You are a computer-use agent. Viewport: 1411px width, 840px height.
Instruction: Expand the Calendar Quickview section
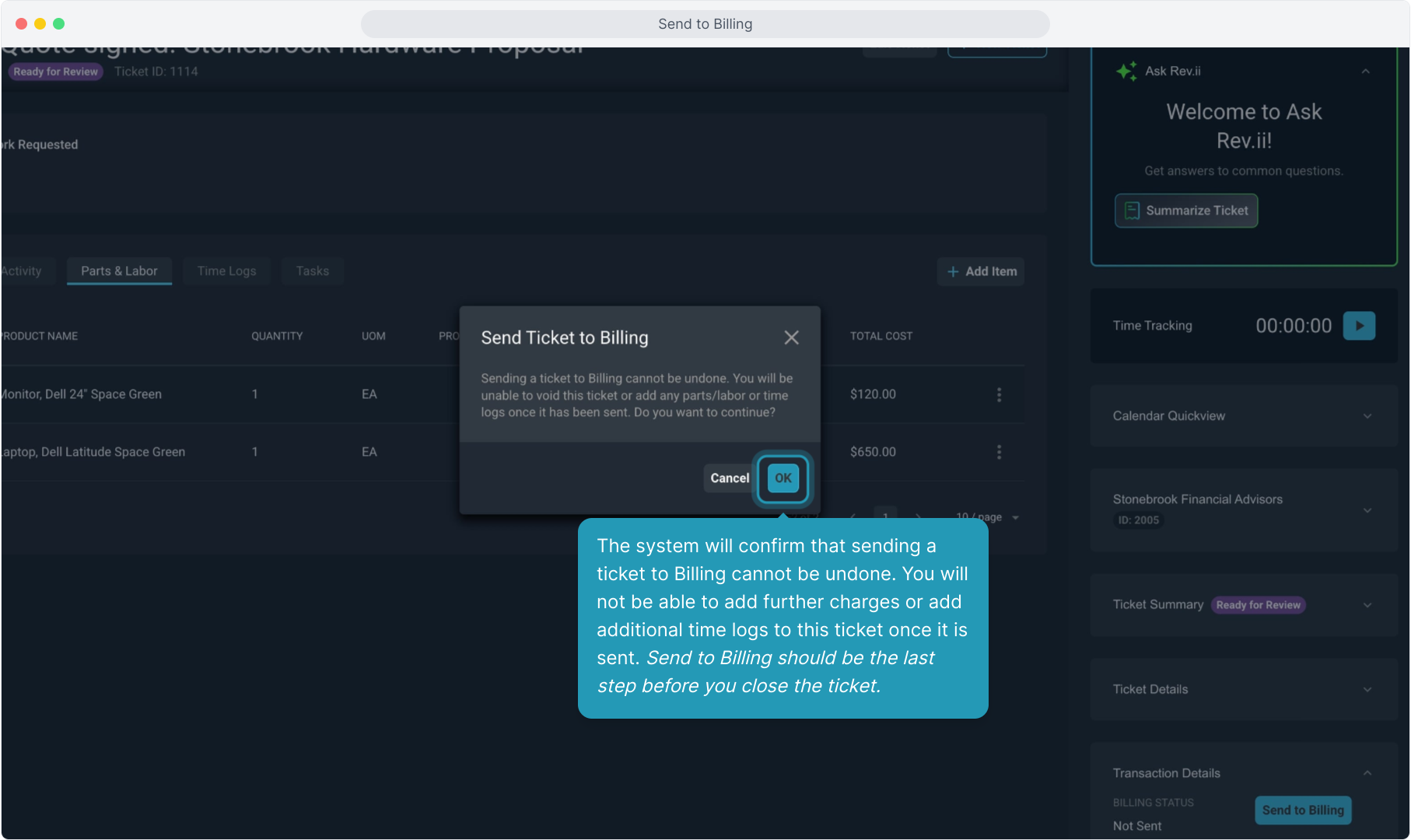click(x=1367, y=416)
